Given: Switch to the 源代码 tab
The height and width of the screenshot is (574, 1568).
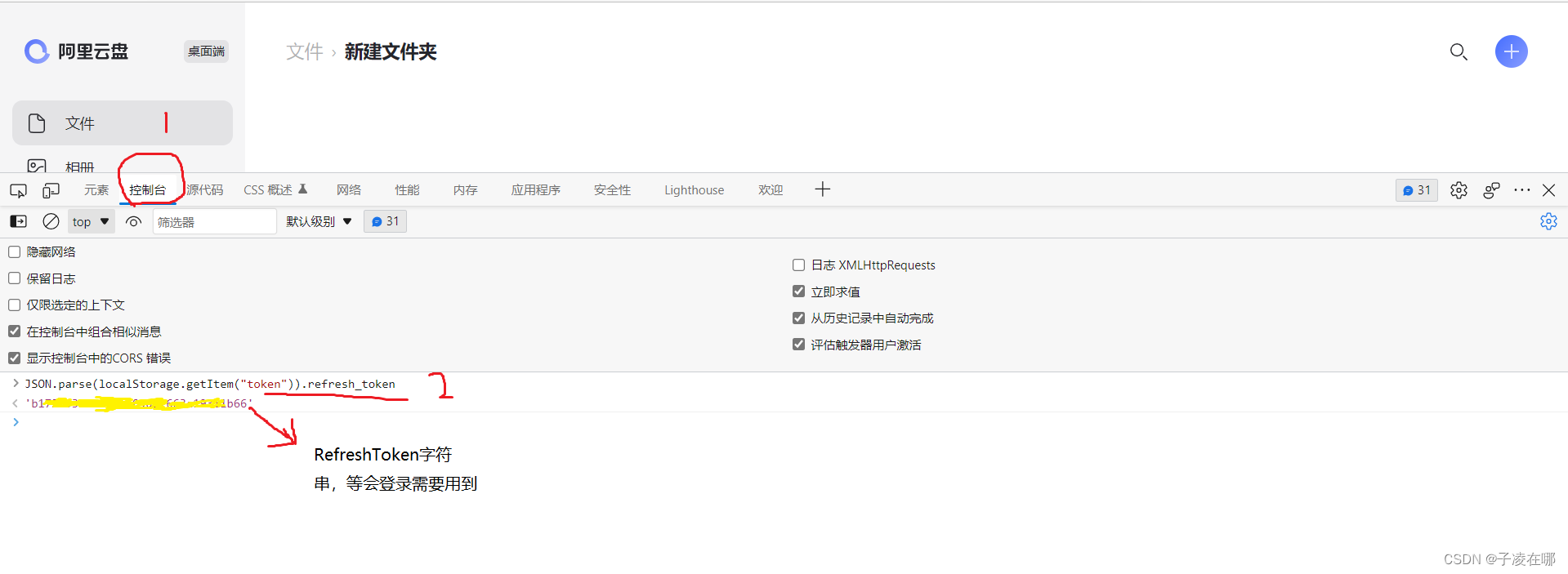Looking at the screenshot, I should [204, 190].
